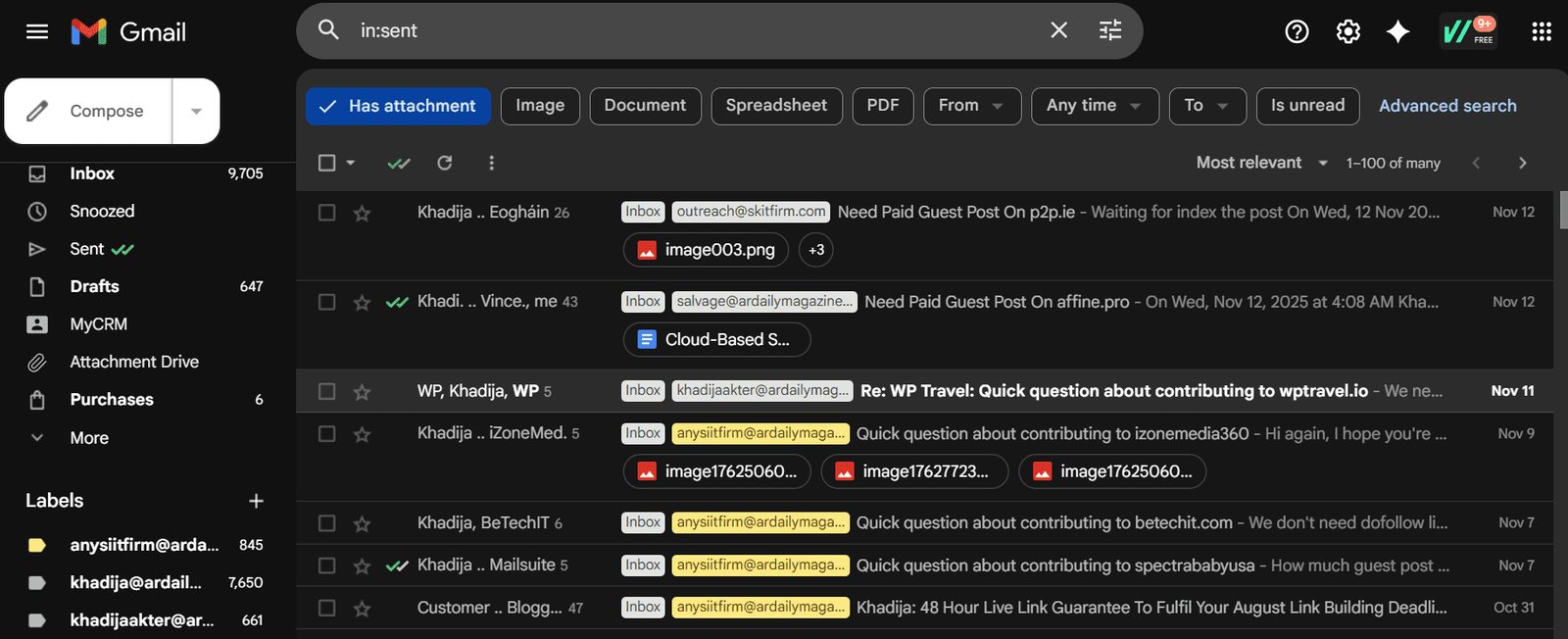Open the select dropdown arrow beside select-all

click(350, 163)
